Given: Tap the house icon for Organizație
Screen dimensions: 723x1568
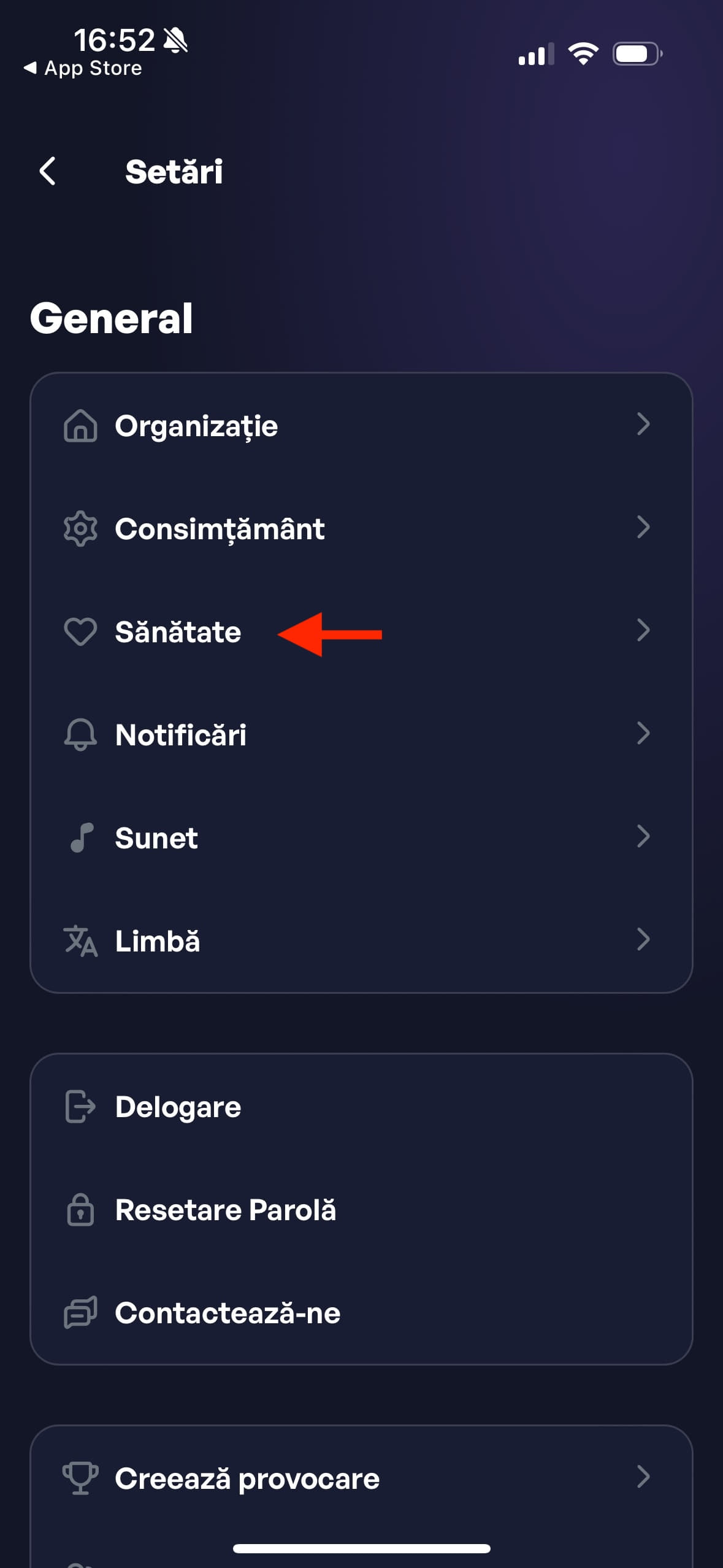Looking at the screenshot, I should (x=80, y=426).
